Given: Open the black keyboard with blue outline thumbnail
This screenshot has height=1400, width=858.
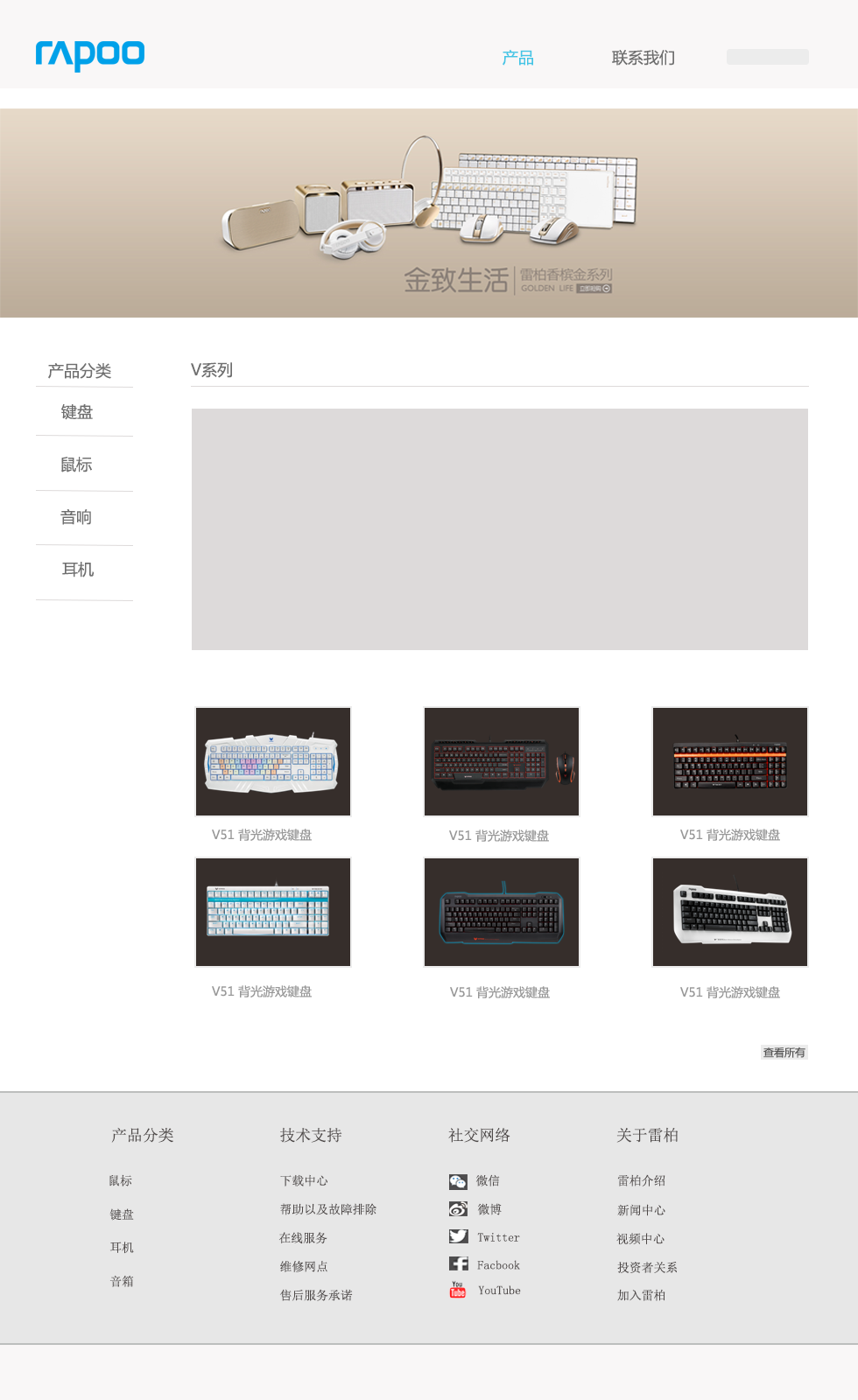Looking at the screenshot, I should [502, 913].
